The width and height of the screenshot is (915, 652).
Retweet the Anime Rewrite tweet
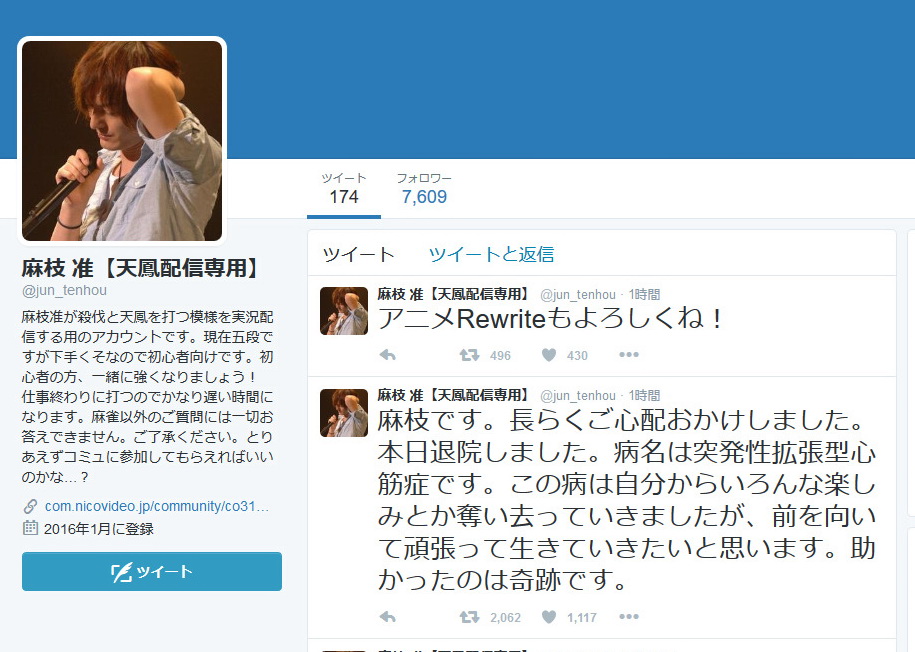468,355
